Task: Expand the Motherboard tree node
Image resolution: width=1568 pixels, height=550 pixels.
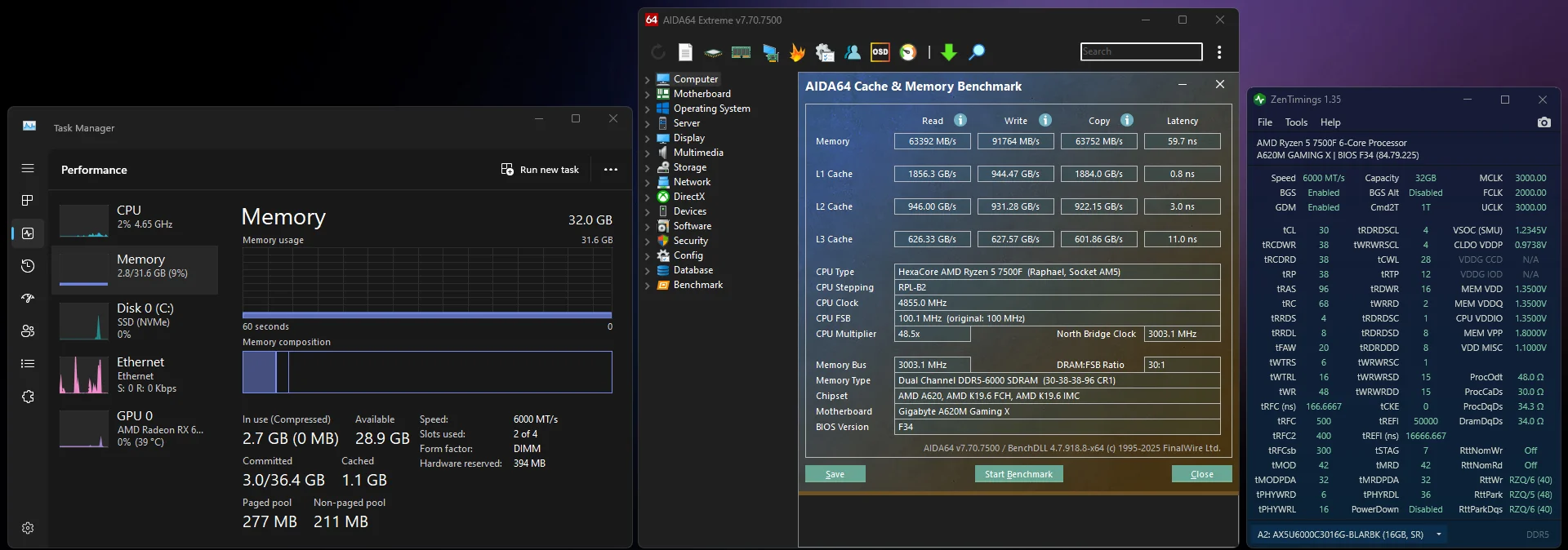Action: coord(648,95)
